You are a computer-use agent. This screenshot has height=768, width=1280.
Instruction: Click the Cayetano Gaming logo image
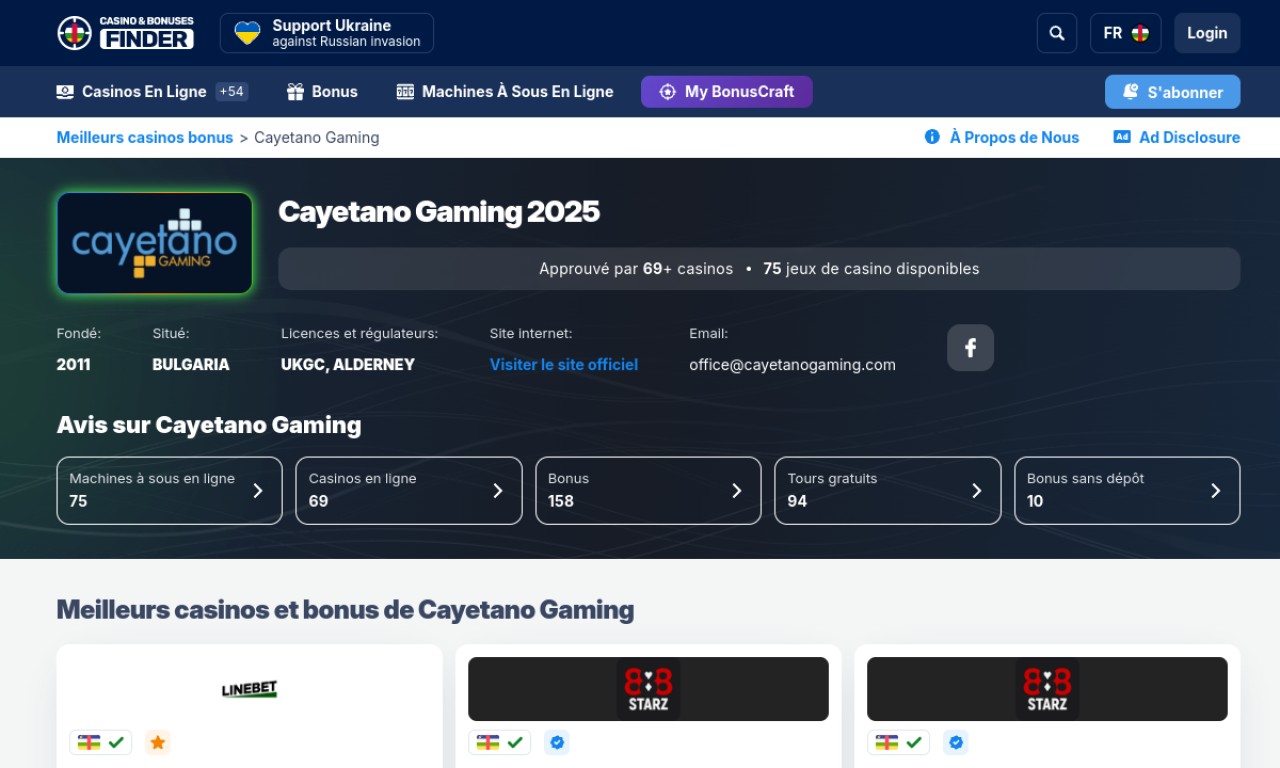click(155, 243)
